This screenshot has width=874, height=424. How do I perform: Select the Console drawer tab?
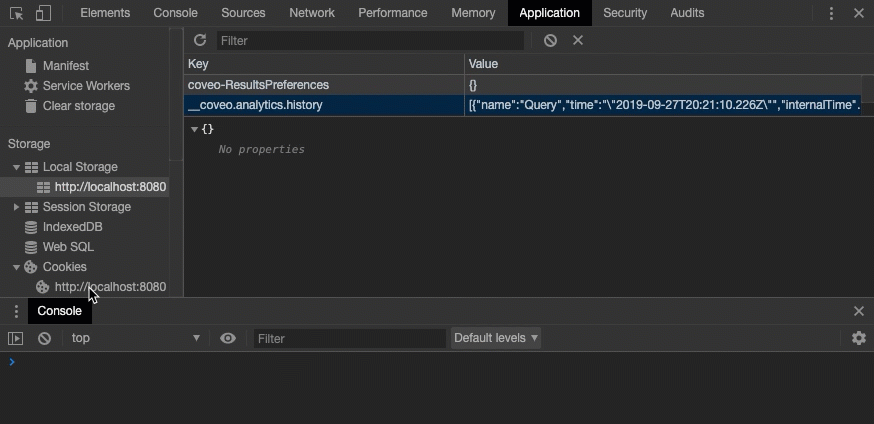(x=60, y=311)
